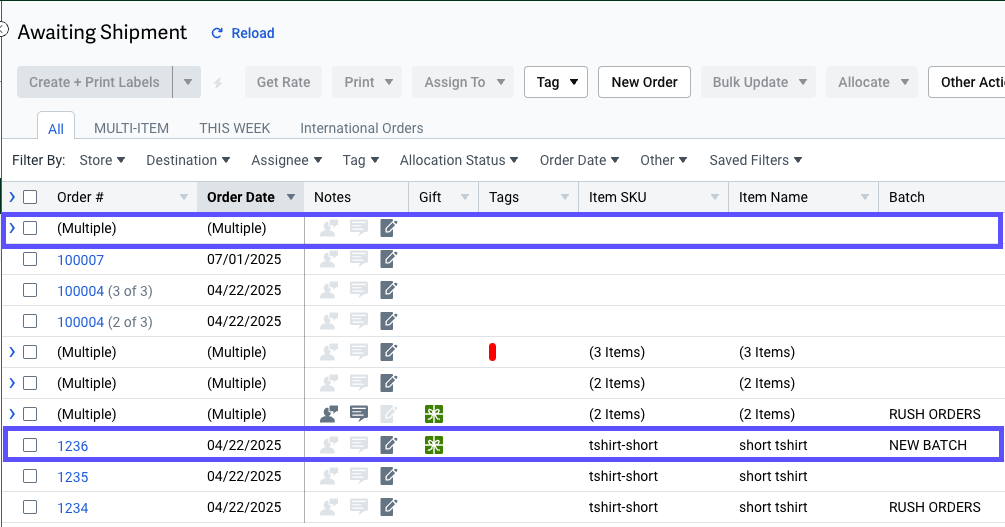Screen dimensions: 1005x527
Task: Expand the RUSH ORDERS (Multiple) row chevron
Action: coord(12,414)
